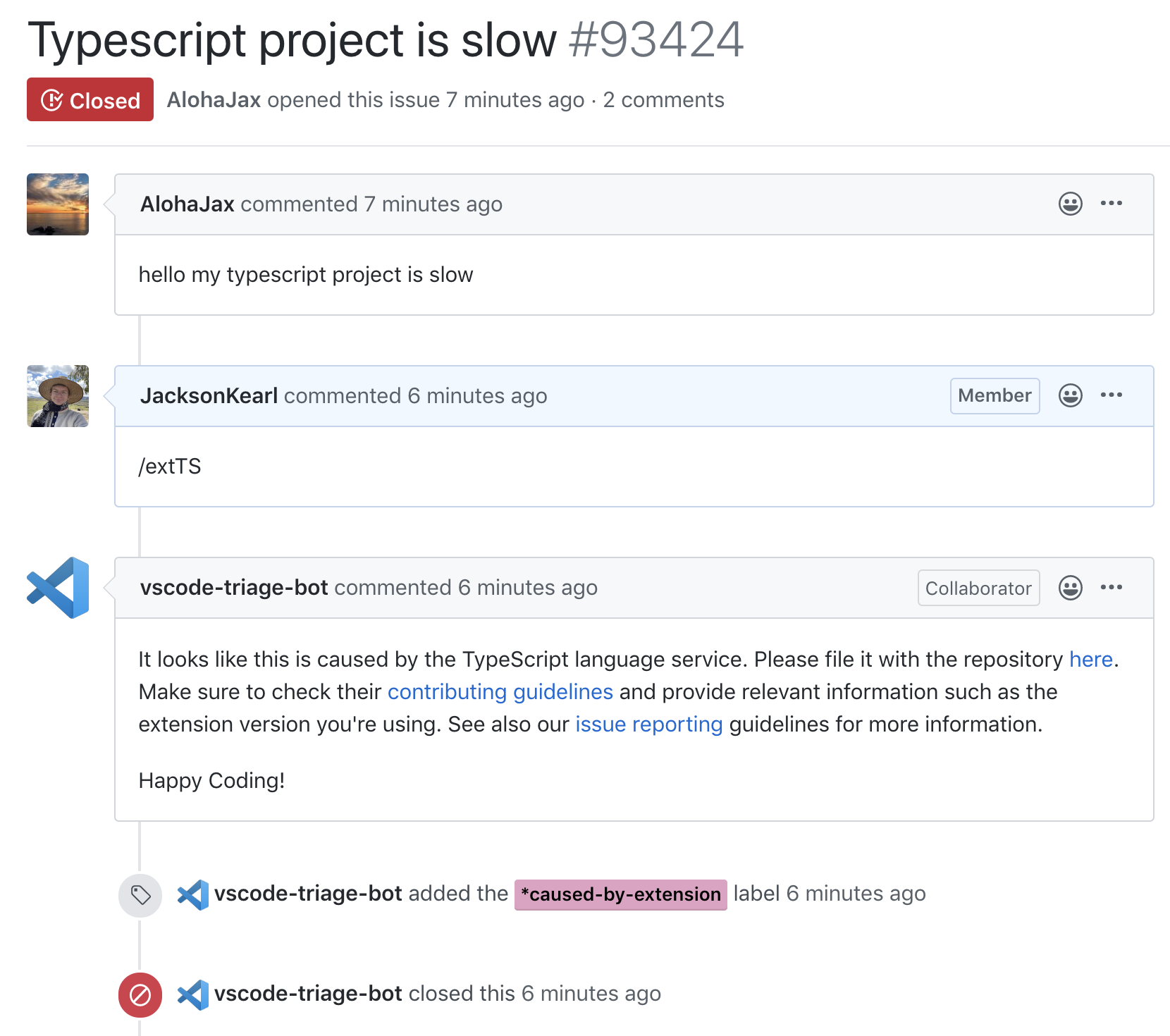
Task: React to the vscode-triage-bot comment
Action: pyautogui.click(x=1070, y=587)
